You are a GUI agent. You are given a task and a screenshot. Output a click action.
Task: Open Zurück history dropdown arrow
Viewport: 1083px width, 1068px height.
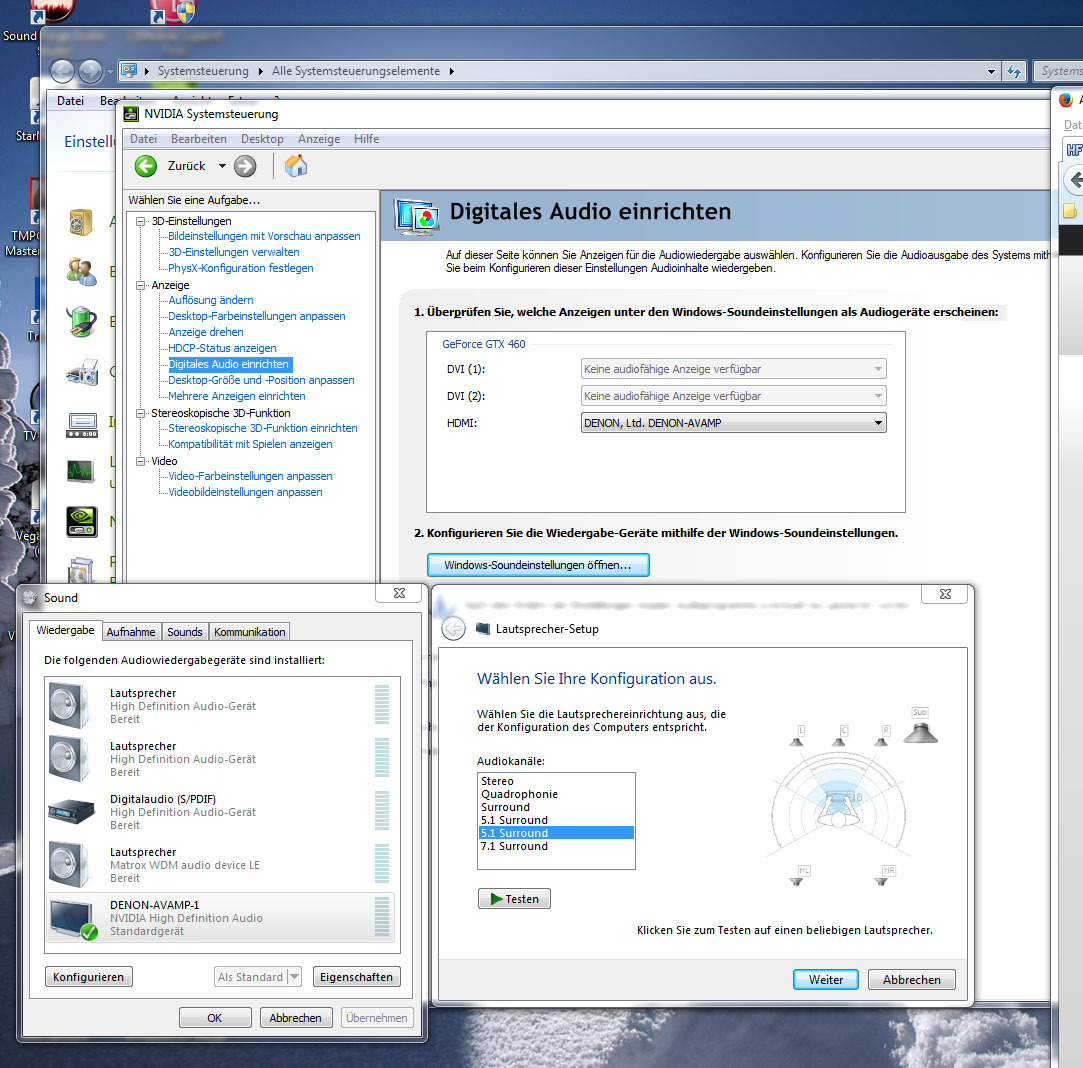pos(222,166)
